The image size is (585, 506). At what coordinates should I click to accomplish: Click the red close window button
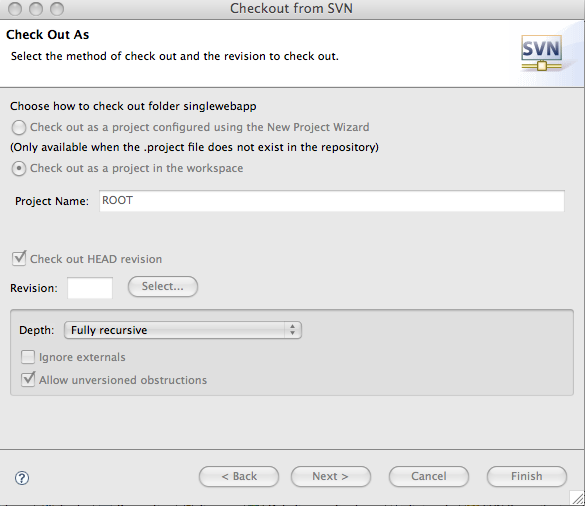(x=15, y=9)
